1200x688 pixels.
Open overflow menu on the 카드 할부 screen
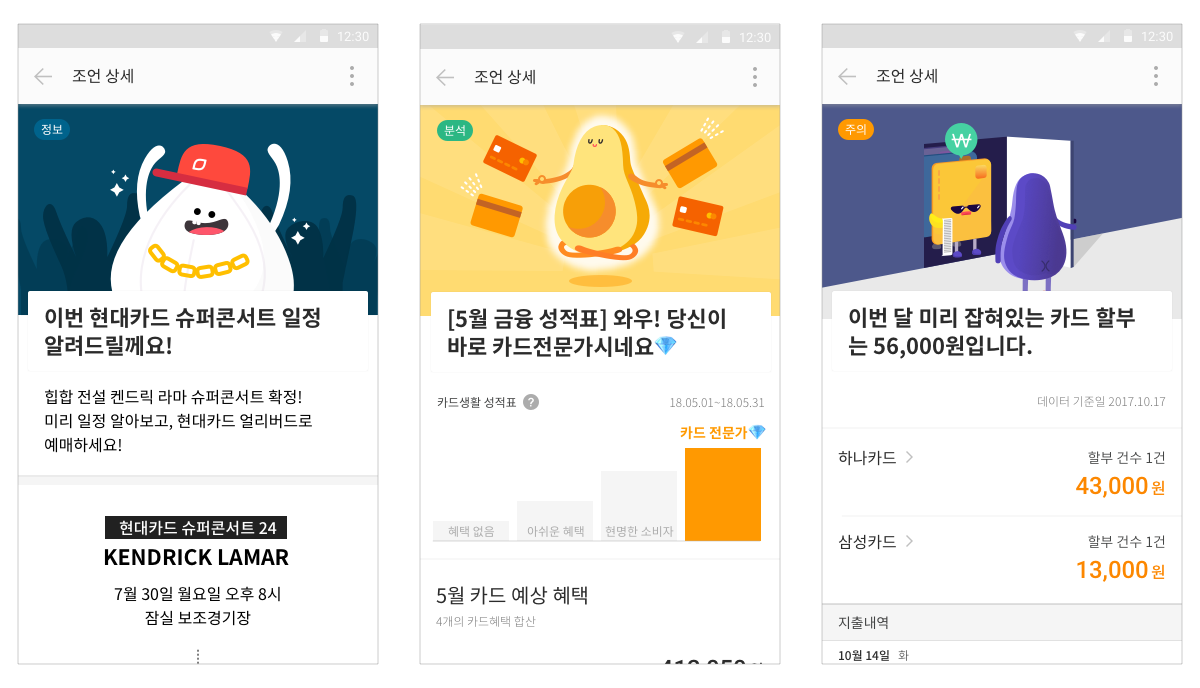pyautogui.click(x=1155, y=76)
